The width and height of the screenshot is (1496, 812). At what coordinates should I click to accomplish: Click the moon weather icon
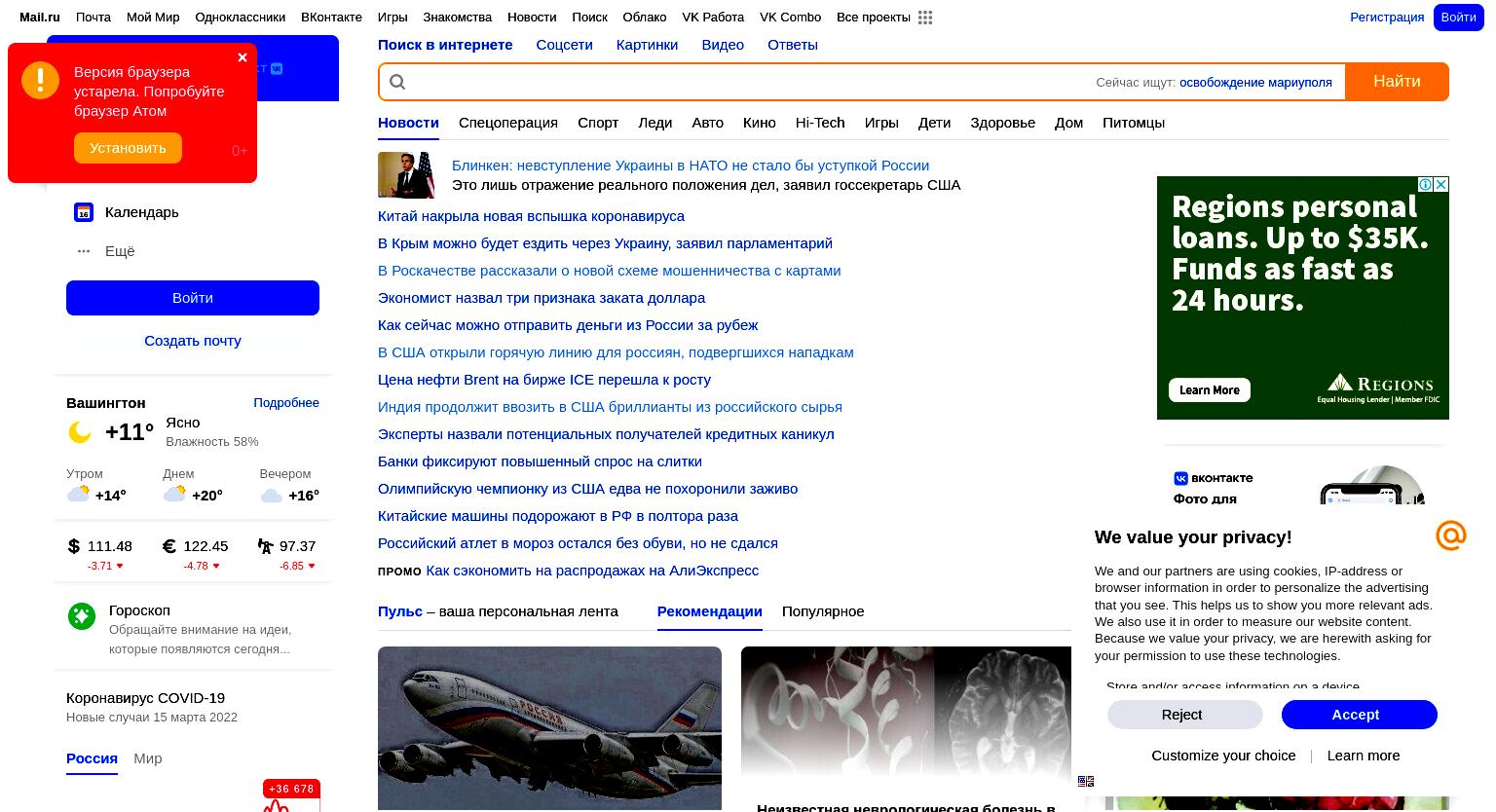80,432
